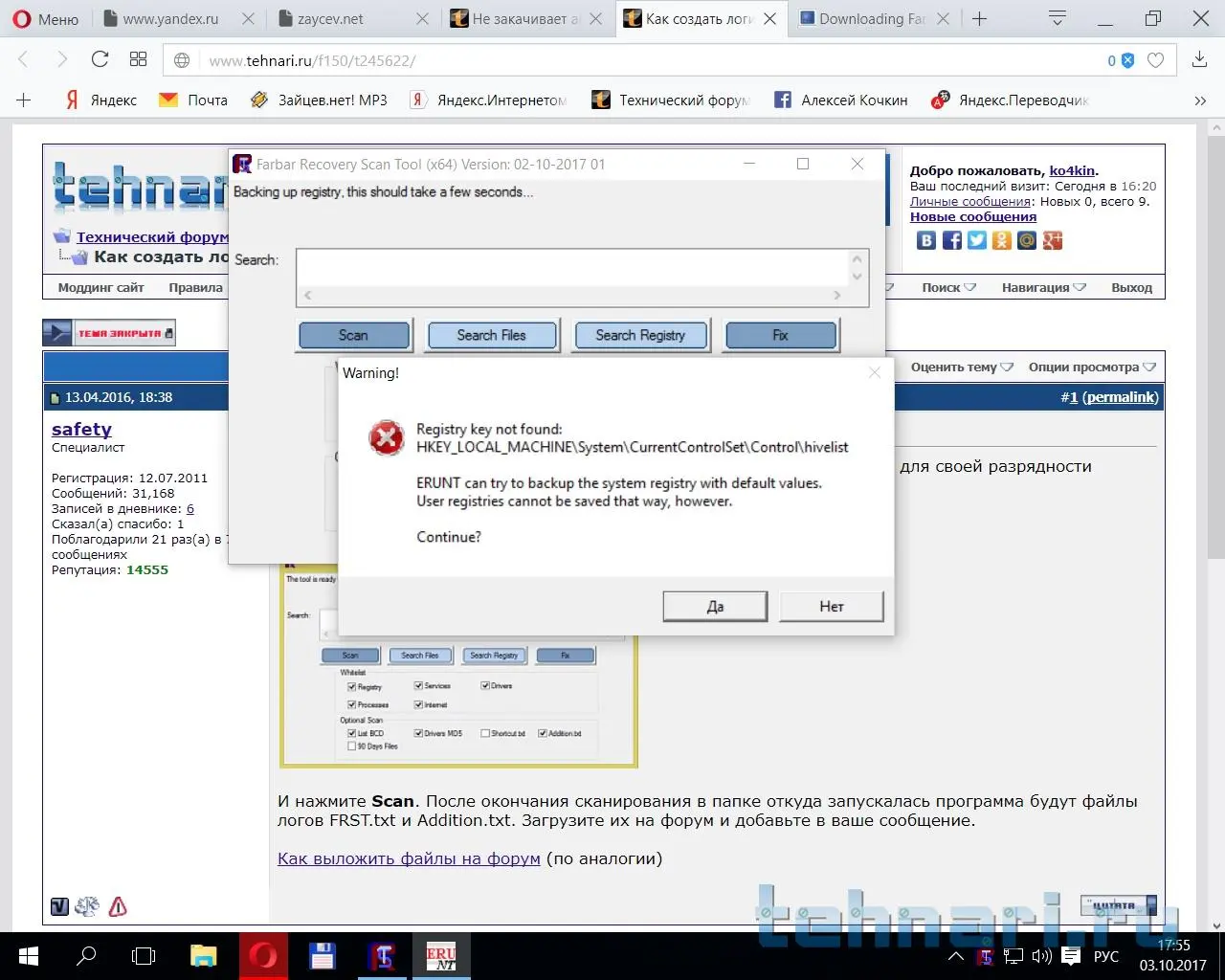Open safety's diary entries link 6
The height and width of the screenshot is (980, 1225).
[190, 509]
